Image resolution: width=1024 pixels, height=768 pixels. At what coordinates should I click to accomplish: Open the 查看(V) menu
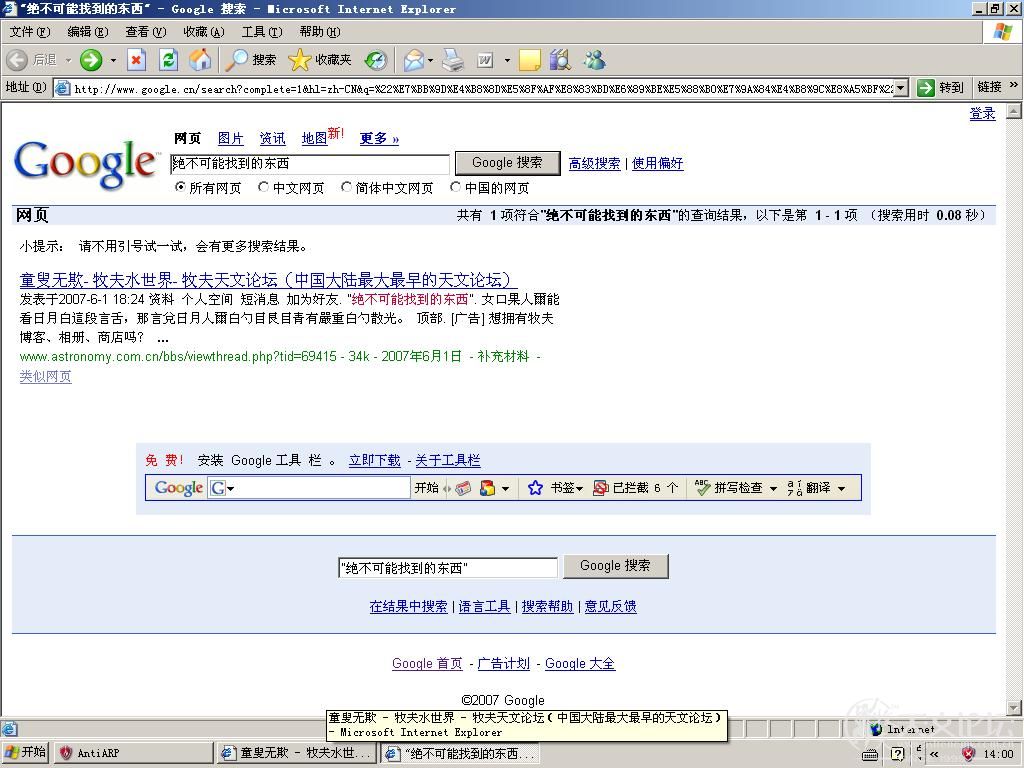click(146, 31)
